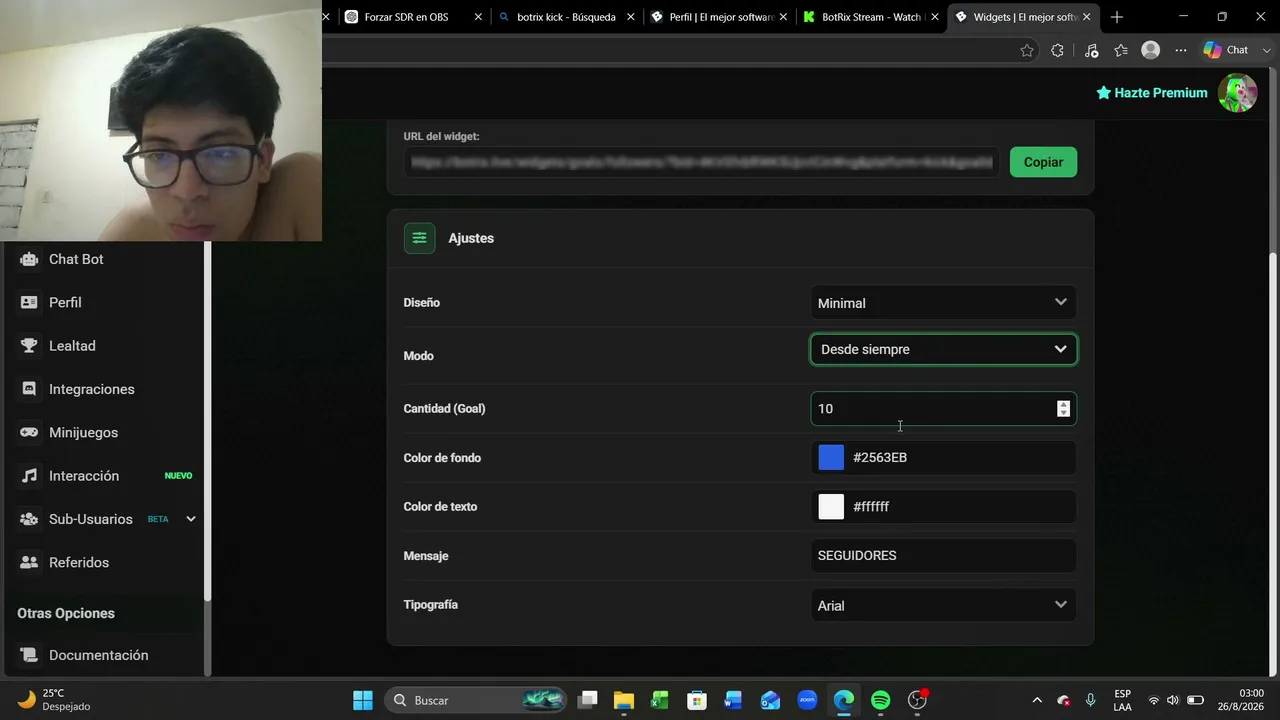Open the browser Favorites list icon
Image resolution: width=1280 pixels, height=720 pixels.
pos(1121,50)
